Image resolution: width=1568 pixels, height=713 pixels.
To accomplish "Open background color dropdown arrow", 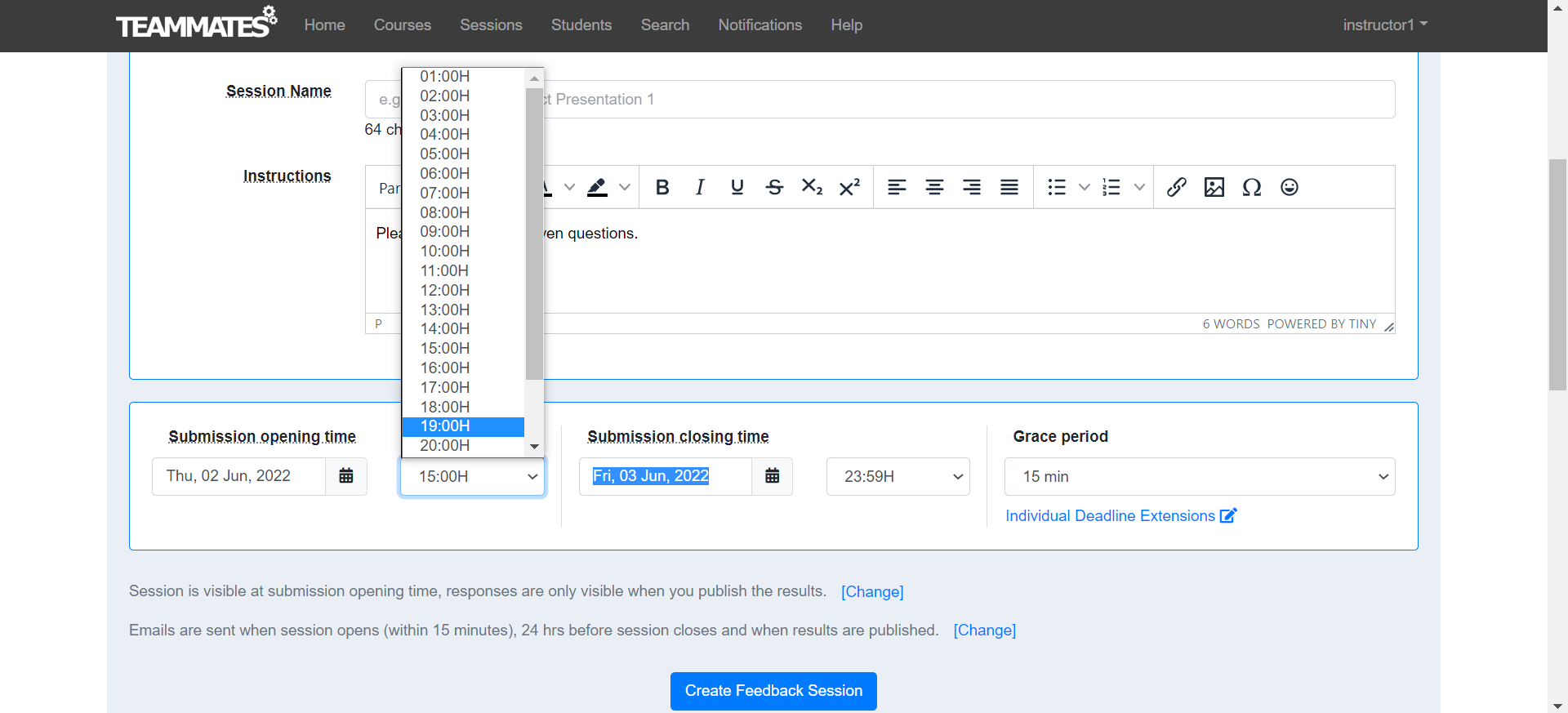I will tap(625, 188).
